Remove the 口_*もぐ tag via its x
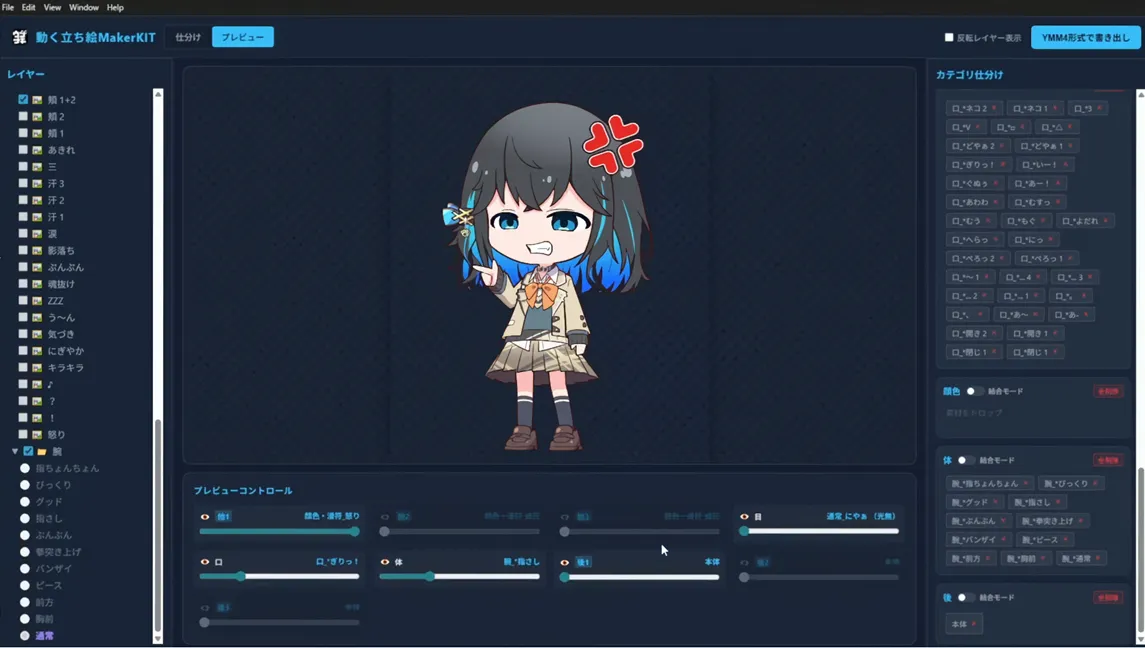Viewport: 1145px width, 648px height. [x=1043, y=221]
